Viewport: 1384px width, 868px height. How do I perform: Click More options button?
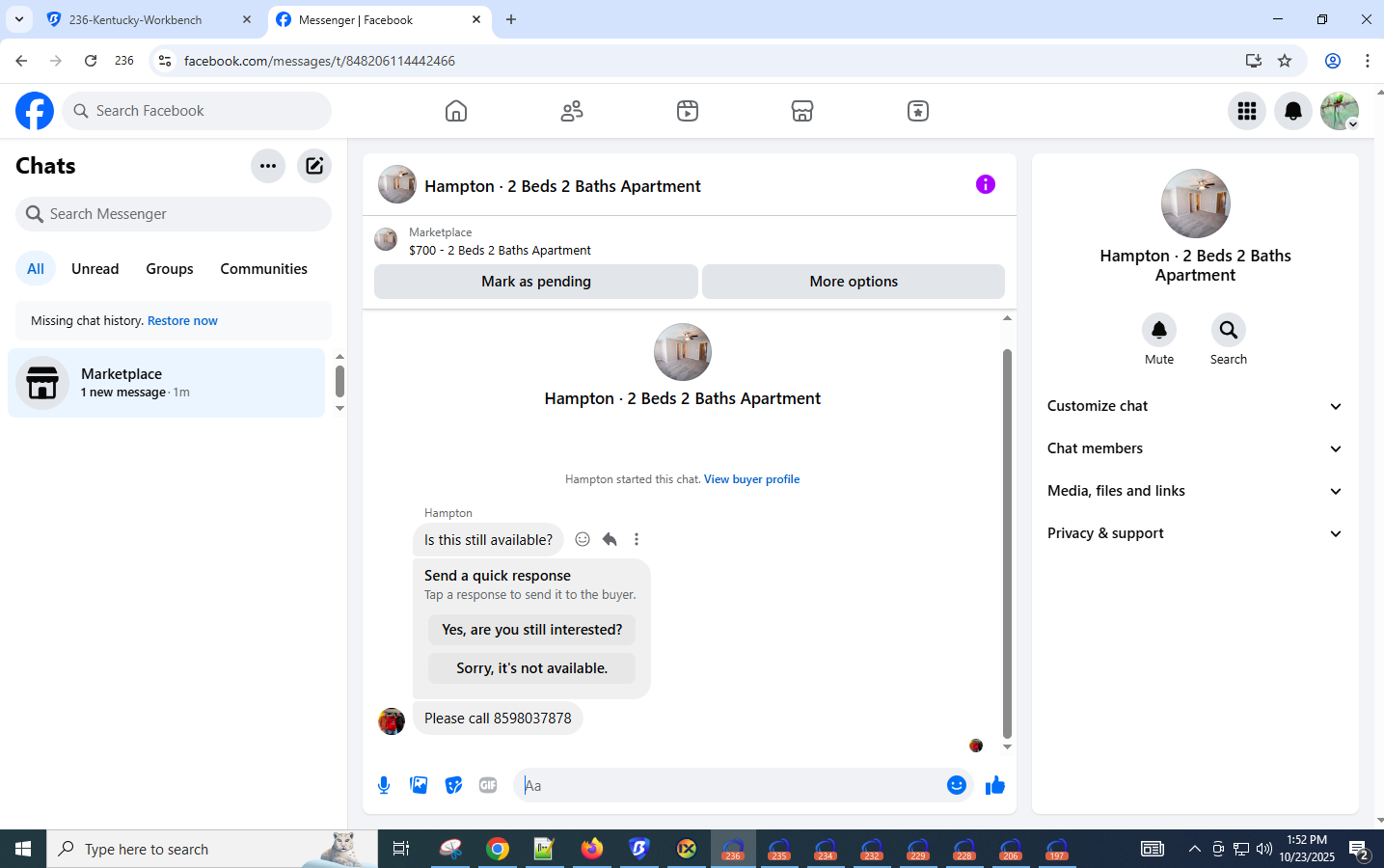point(854,282)
